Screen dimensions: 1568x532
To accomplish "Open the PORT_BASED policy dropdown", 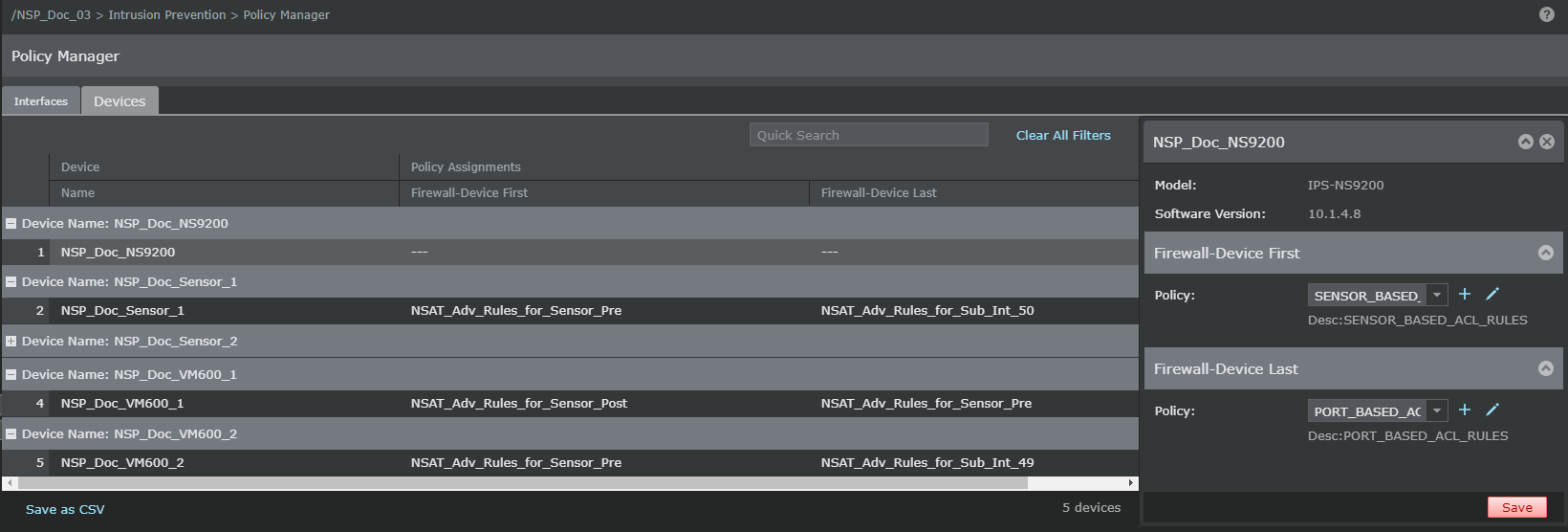I will (x=1437, y=411).
